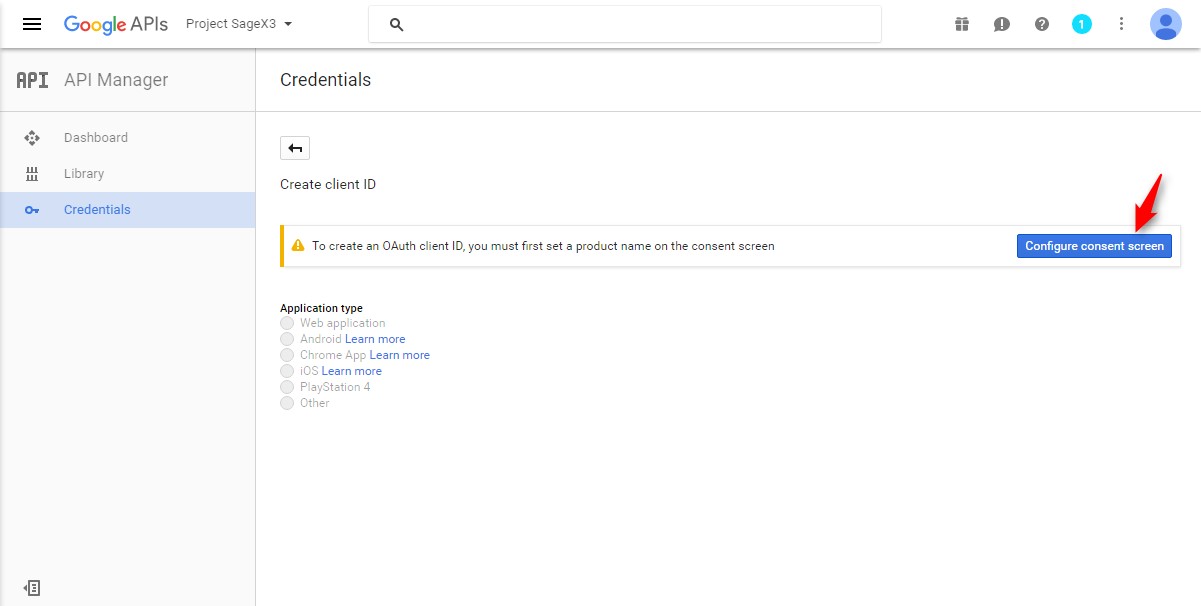Expand the Project SageX3 dropdown
The height and width of the screenshot is (606, 1201).
pyautogui.click(x=239, y=24)
